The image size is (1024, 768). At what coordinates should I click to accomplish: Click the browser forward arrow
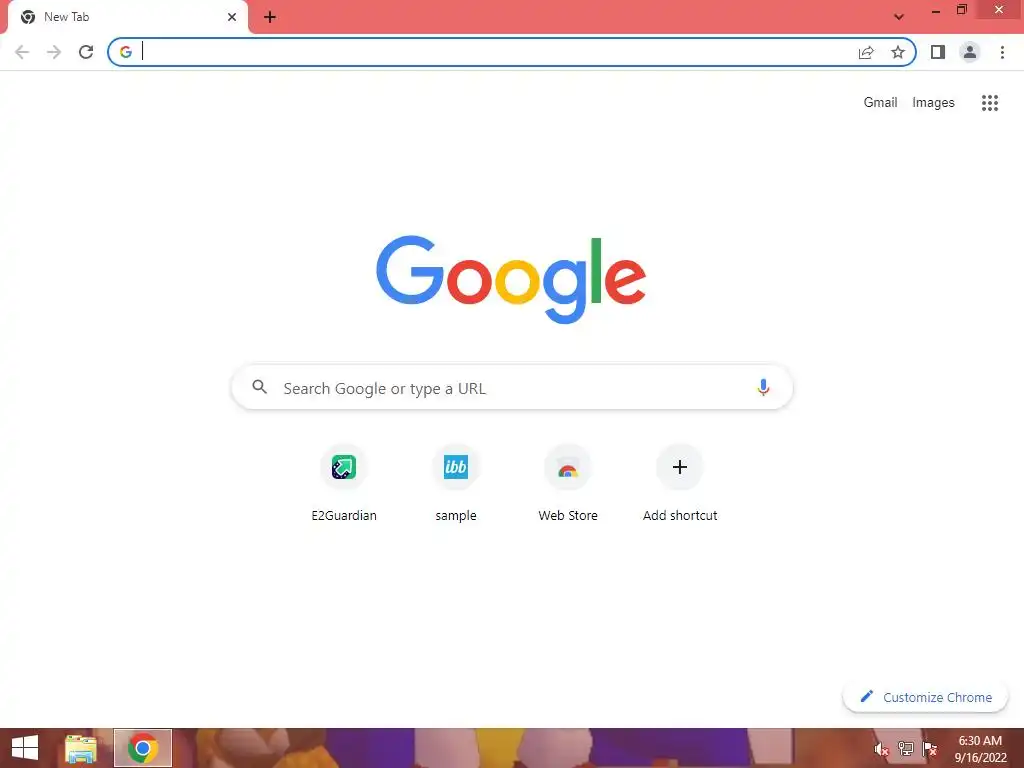coord(54,52)
